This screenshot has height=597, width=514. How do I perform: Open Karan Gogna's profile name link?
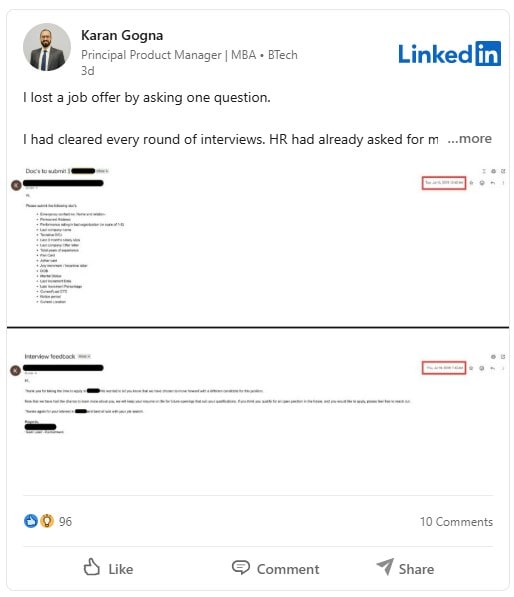pos(122,35)
